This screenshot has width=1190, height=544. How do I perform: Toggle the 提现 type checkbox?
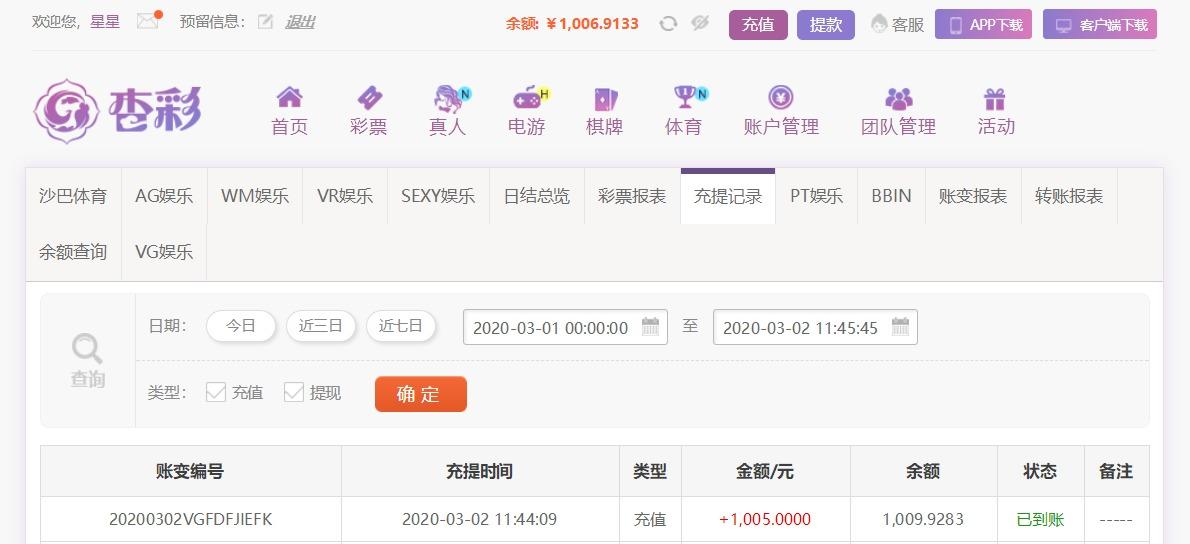pos(294,392)
